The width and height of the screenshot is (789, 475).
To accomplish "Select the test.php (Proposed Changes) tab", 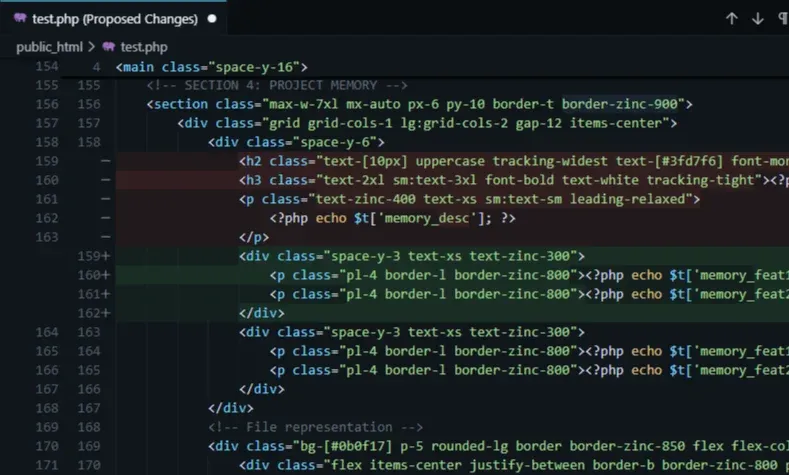I will (113, 19).
